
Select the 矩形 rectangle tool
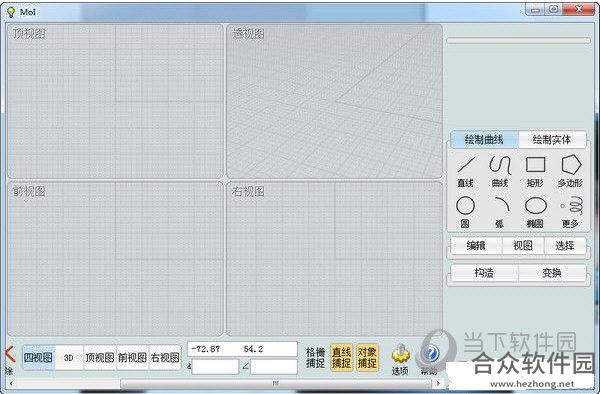535,171
